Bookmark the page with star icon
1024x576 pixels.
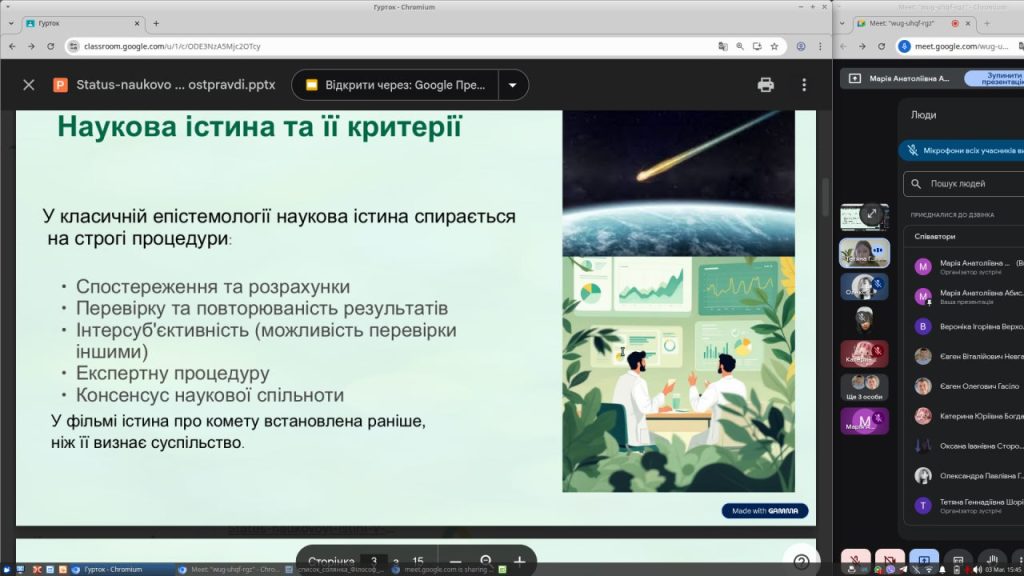tap(773, 46)
